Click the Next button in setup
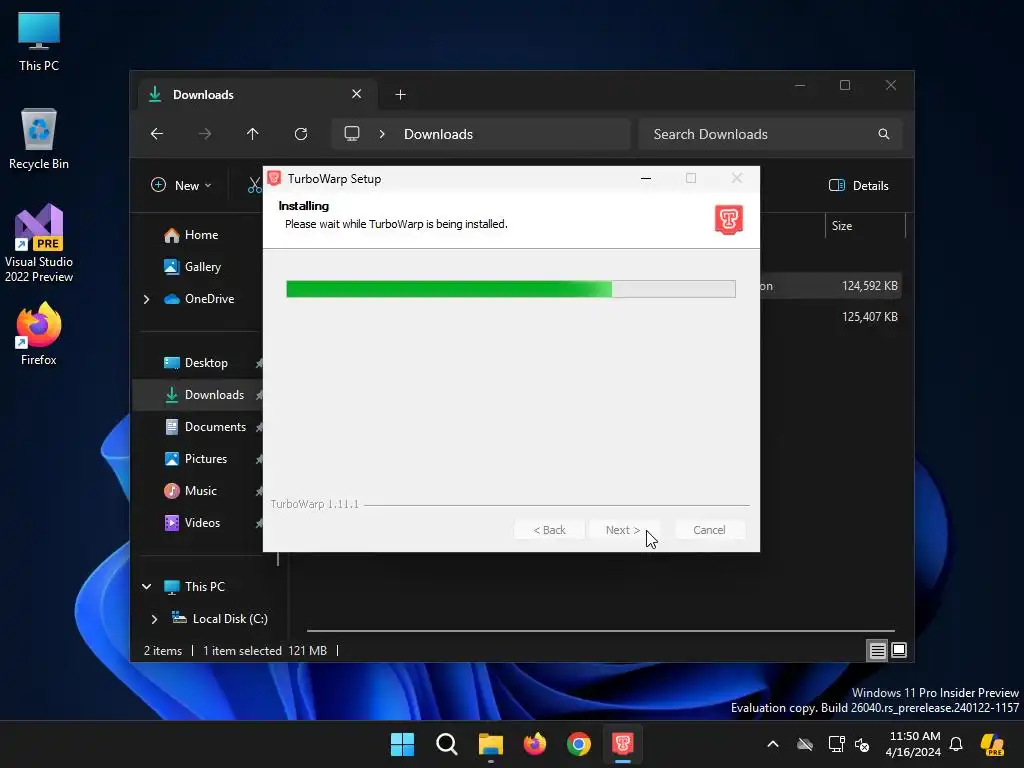 click(623, 530)
